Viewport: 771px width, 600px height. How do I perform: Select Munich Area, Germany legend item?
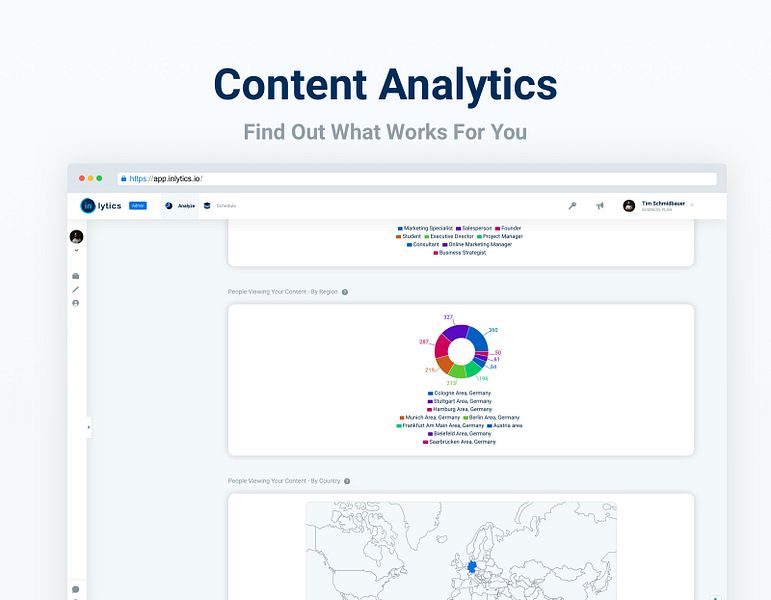tap(430, 418)
